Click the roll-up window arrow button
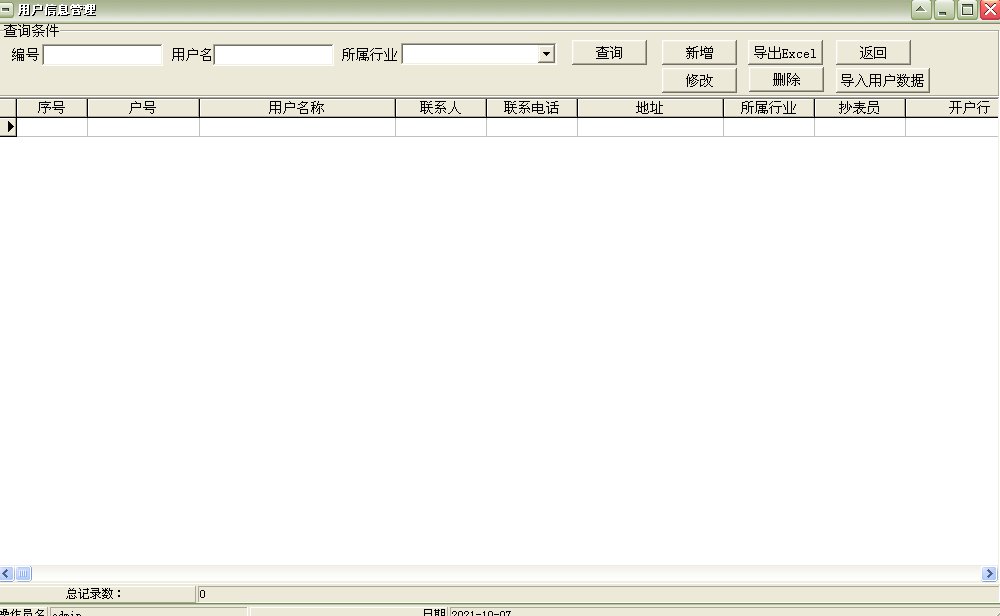1000x616 pixels. coord(921,10)
